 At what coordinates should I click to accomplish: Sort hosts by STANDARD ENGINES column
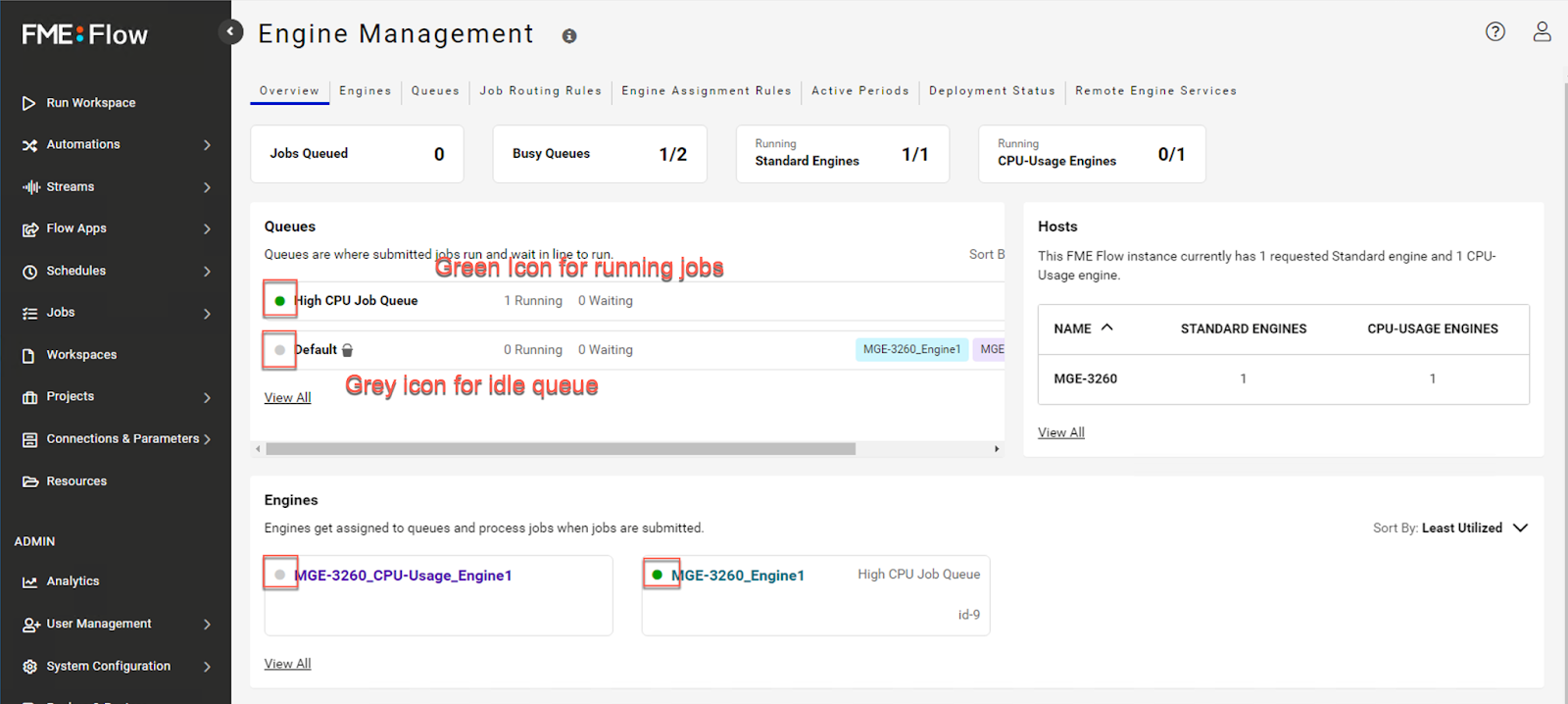[x=1243, y=328]
